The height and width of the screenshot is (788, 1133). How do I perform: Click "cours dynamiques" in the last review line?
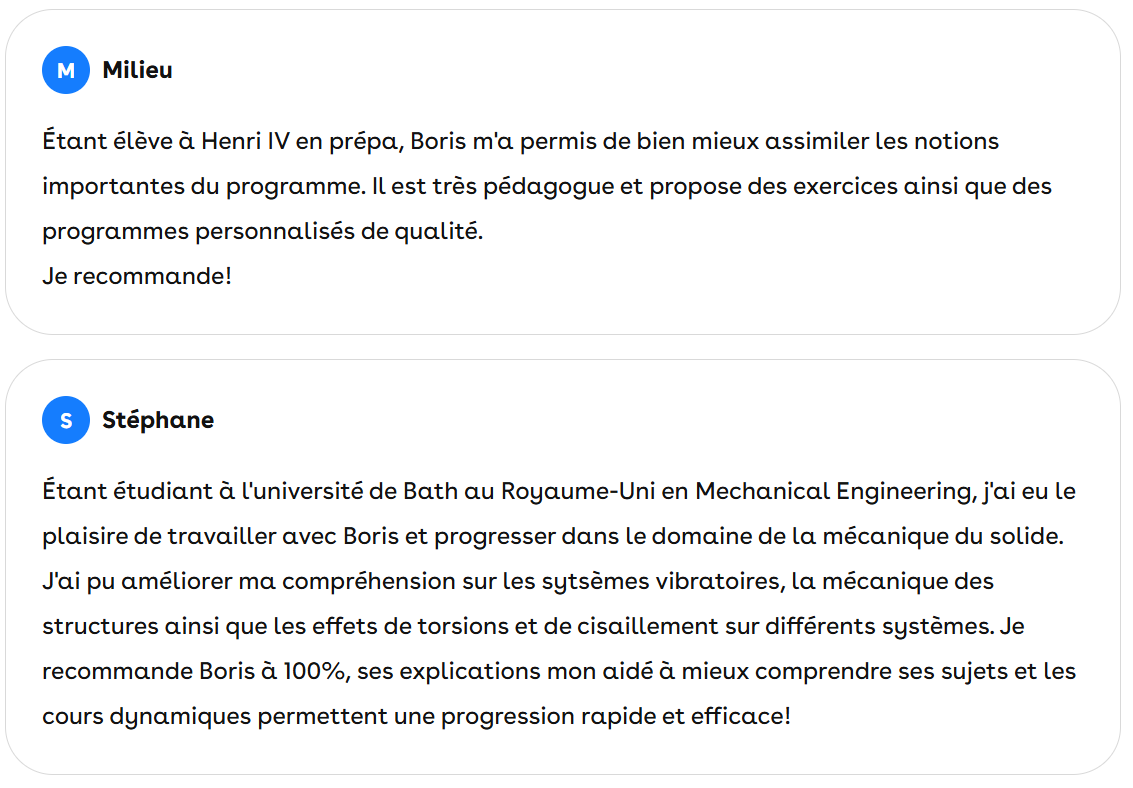tap(147, 716)
